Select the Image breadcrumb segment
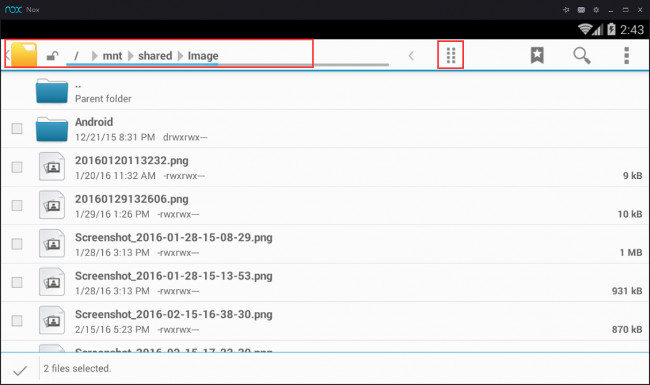650x385 pixels. (x=203, y=56)
